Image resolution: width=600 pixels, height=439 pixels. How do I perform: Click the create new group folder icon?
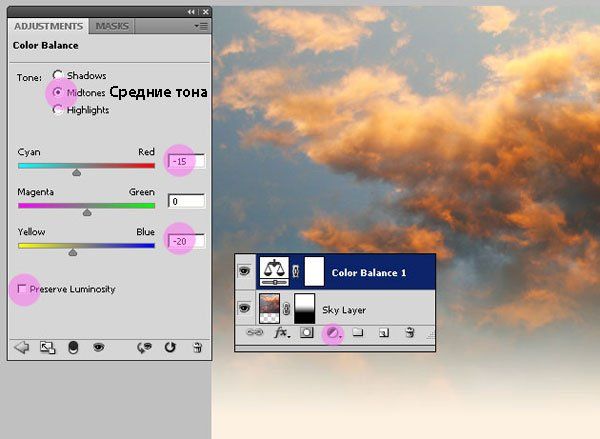pyautogui.click(x=358, y=332)
